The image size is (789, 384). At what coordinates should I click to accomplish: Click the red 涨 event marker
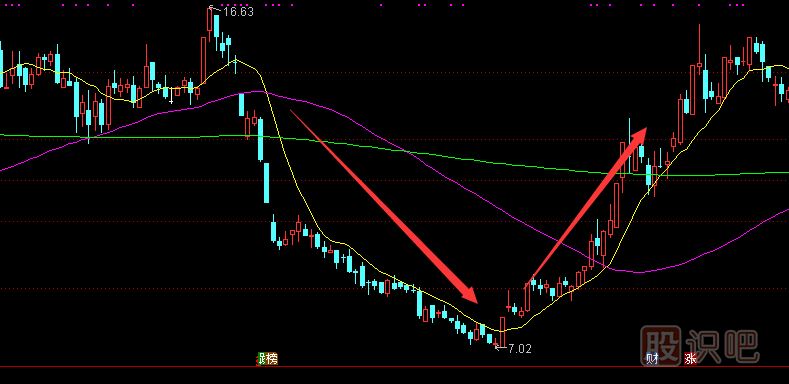[690, 359]
